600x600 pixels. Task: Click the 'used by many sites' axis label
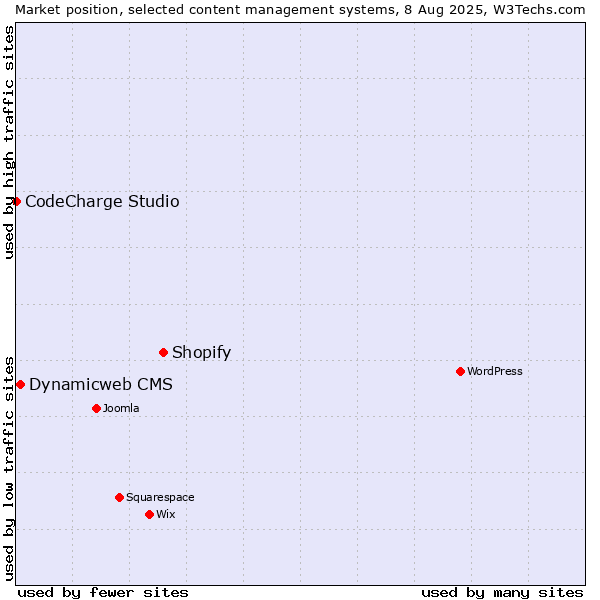502,592
